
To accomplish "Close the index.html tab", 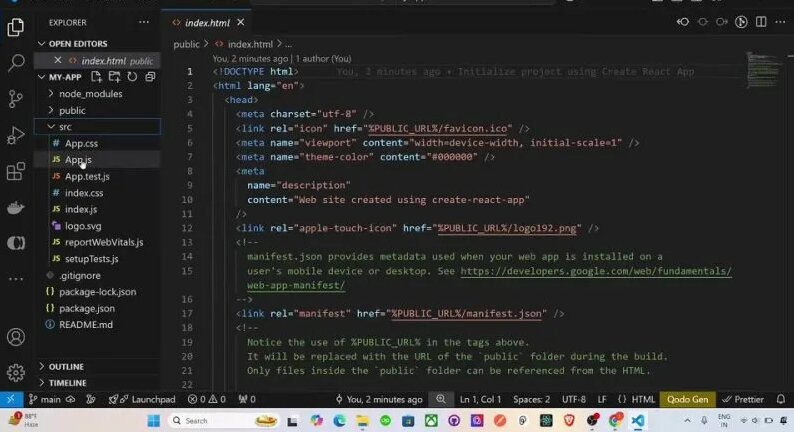I will coord(241,22).
